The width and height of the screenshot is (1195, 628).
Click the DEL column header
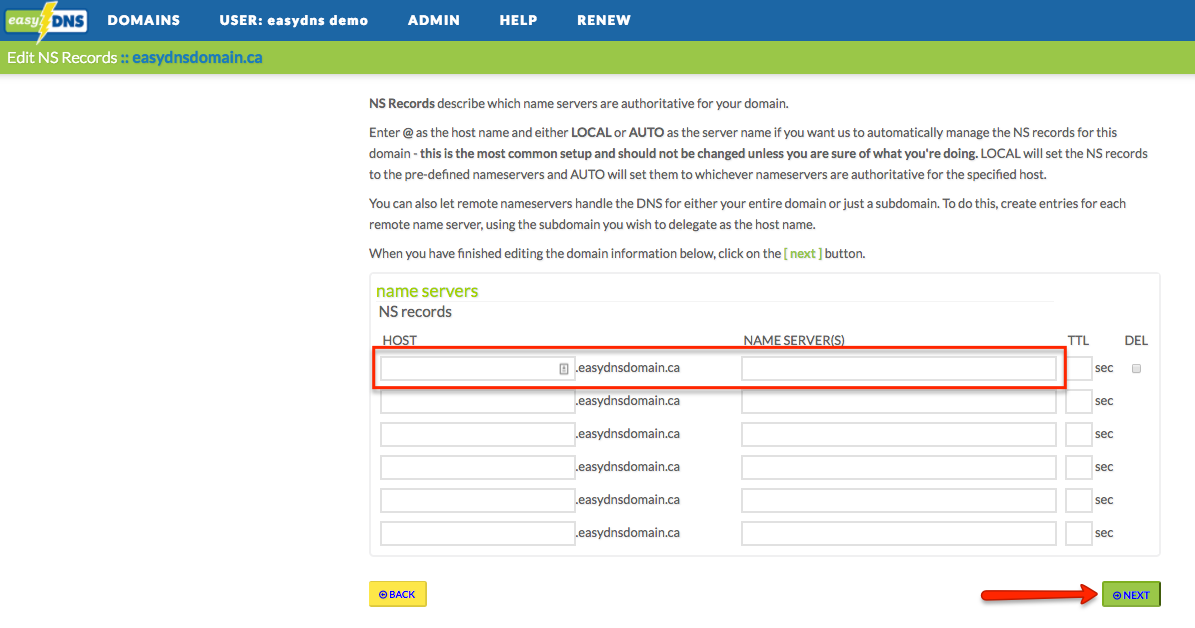1136,341
